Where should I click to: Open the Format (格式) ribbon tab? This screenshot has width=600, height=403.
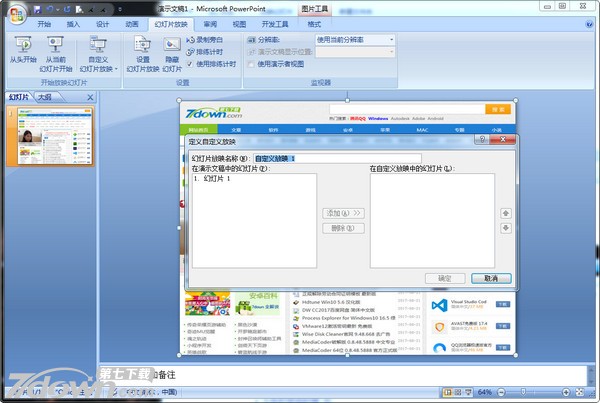coord(314,24)
